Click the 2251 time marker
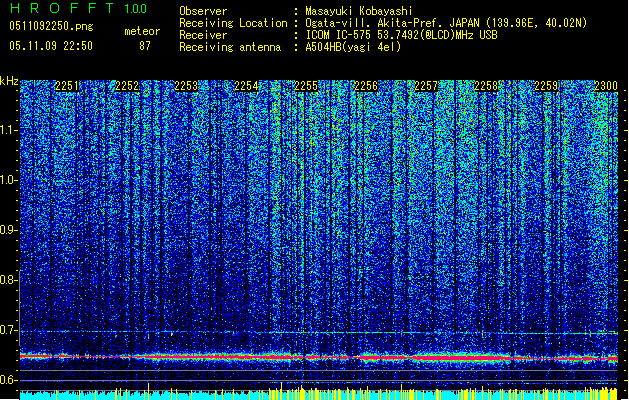The width and height of the screenshot is (629, 400). pyautogui.click(x=67, y=86)
